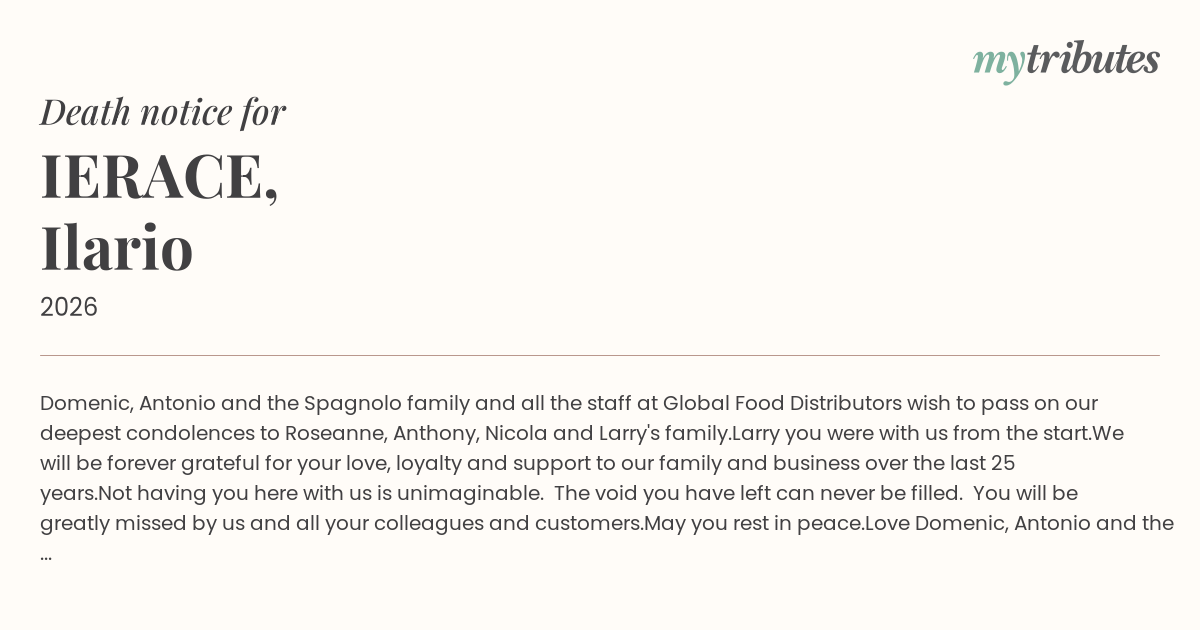Click the mytributes logo
The height and width of the screenshot is (630, 1200).
click(x=1066, y=60)
